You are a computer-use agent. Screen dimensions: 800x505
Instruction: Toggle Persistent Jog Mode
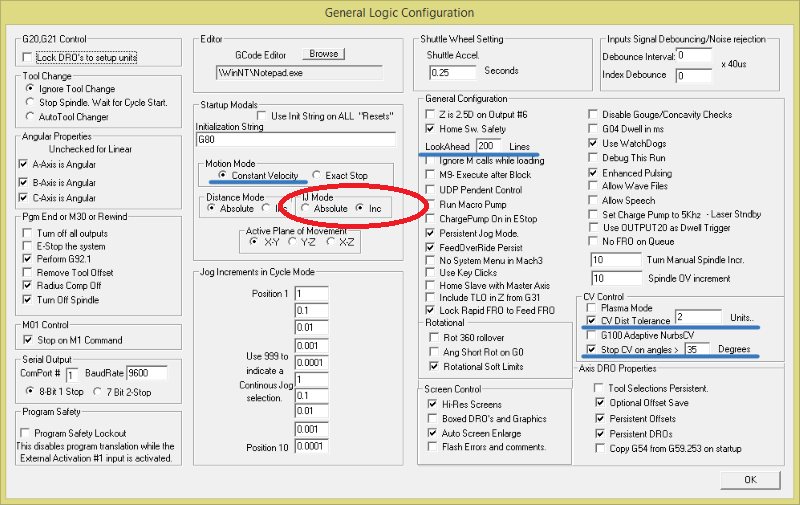pyautogui.click(x=430, y=233)
